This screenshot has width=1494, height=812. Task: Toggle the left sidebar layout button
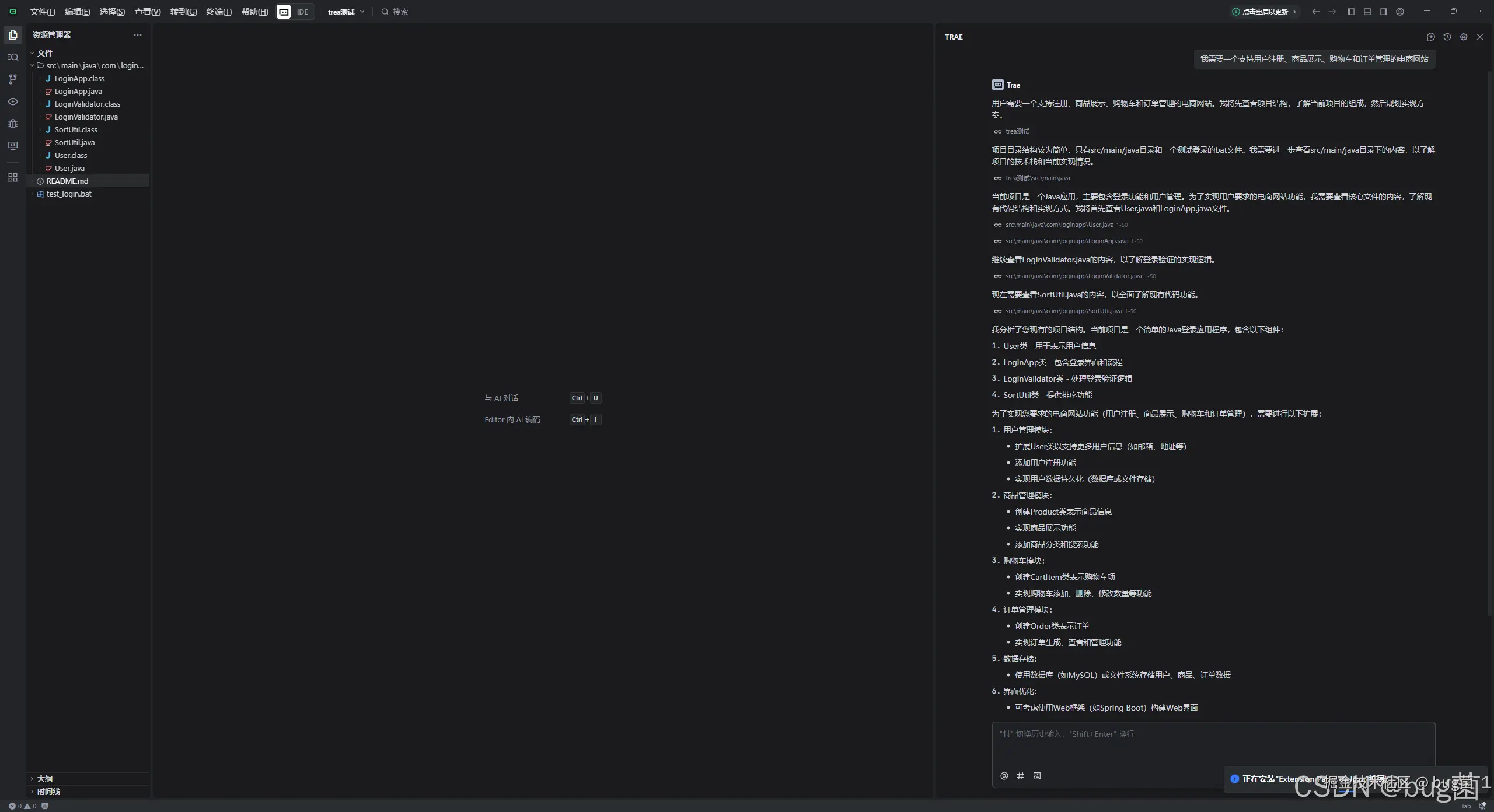click(x=1350, y=12)
